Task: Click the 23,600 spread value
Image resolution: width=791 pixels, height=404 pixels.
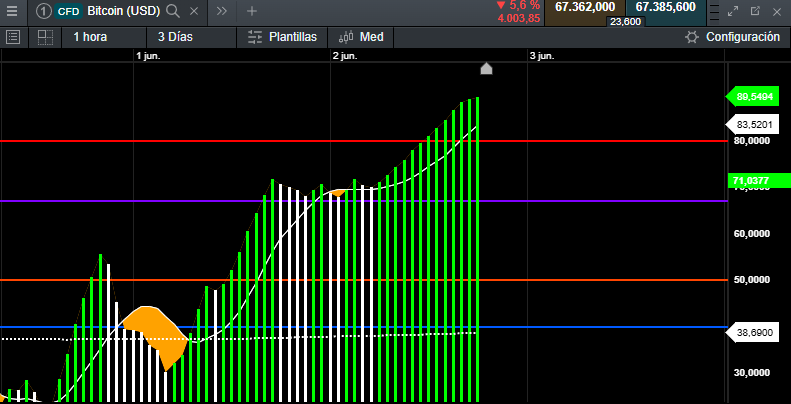Action: click(x=625, y=21)
